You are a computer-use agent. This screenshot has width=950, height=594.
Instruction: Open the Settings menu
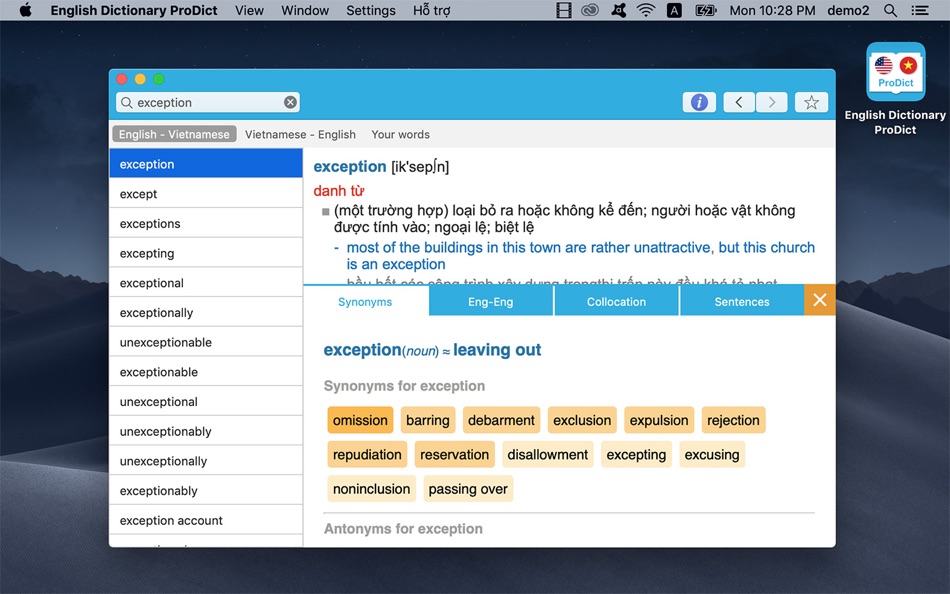tap(371, 10)
